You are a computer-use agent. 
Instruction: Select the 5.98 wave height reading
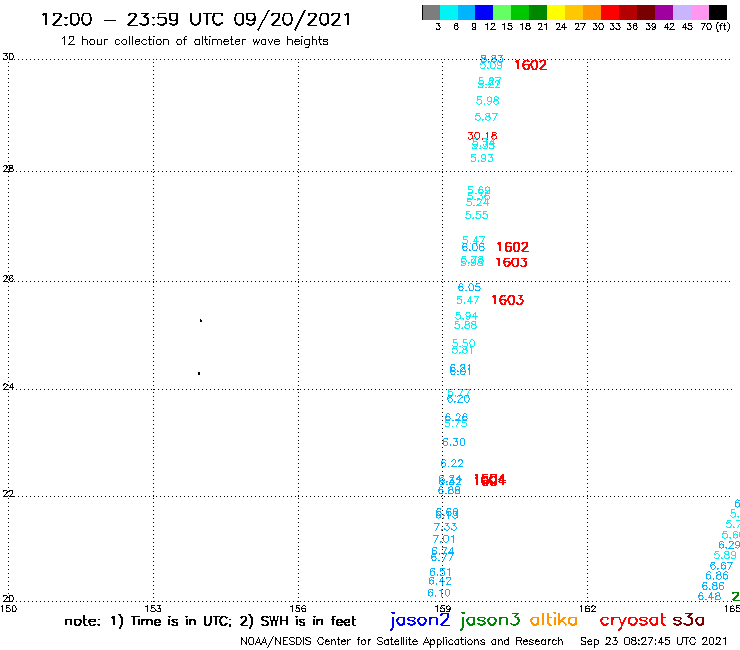488,101
